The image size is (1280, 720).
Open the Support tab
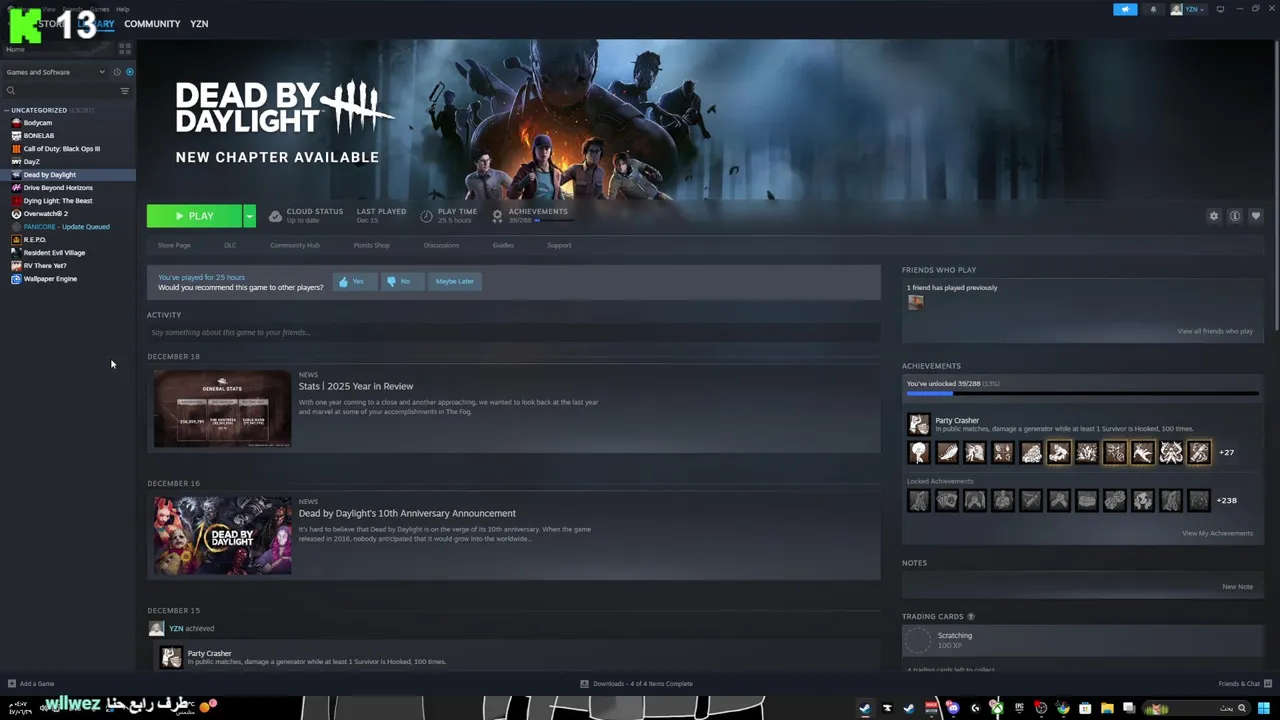559,245
